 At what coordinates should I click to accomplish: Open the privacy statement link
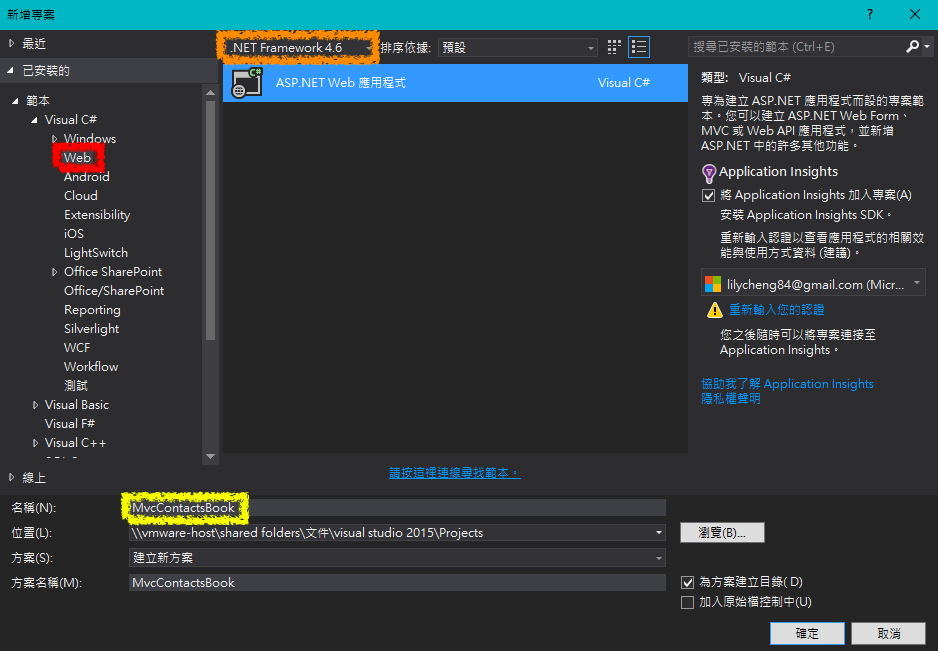tap(730, 398)
